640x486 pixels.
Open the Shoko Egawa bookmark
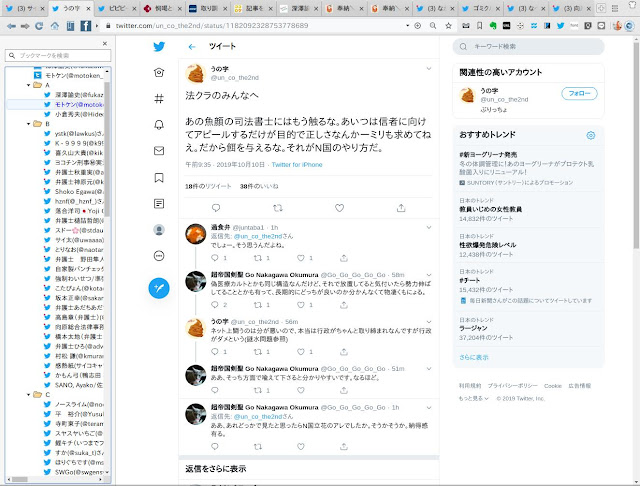click(74, 191)
